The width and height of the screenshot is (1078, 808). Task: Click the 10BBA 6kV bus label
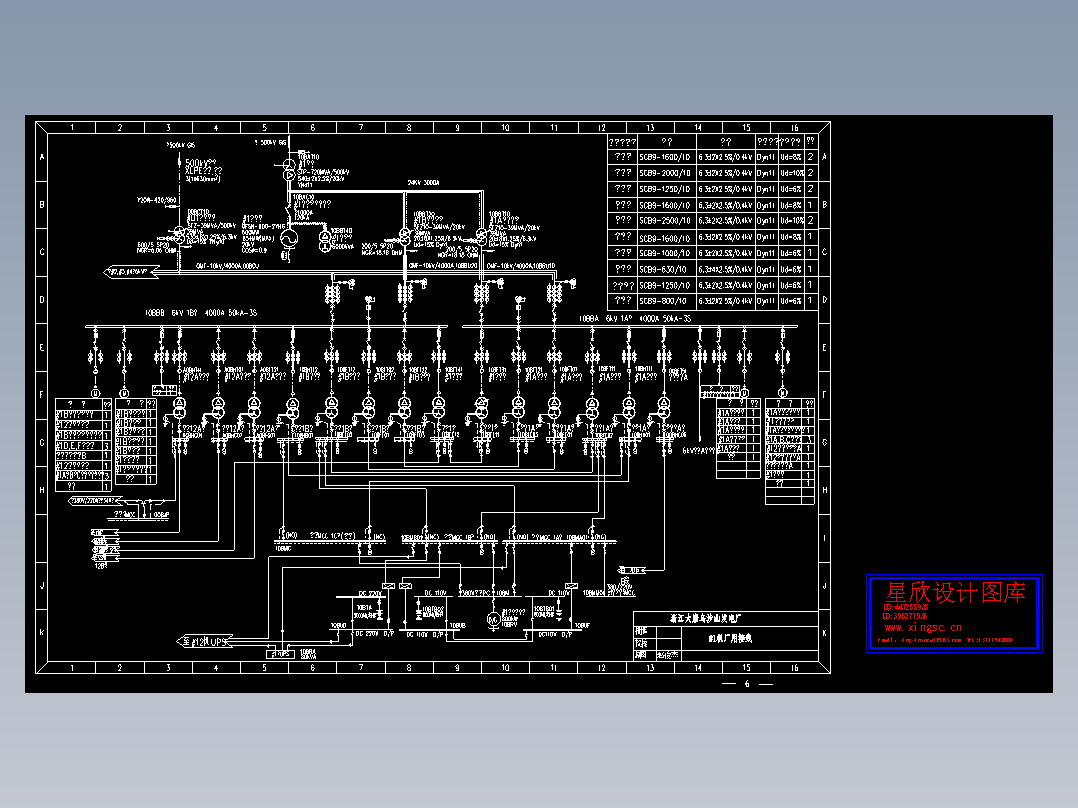point(635,319)
